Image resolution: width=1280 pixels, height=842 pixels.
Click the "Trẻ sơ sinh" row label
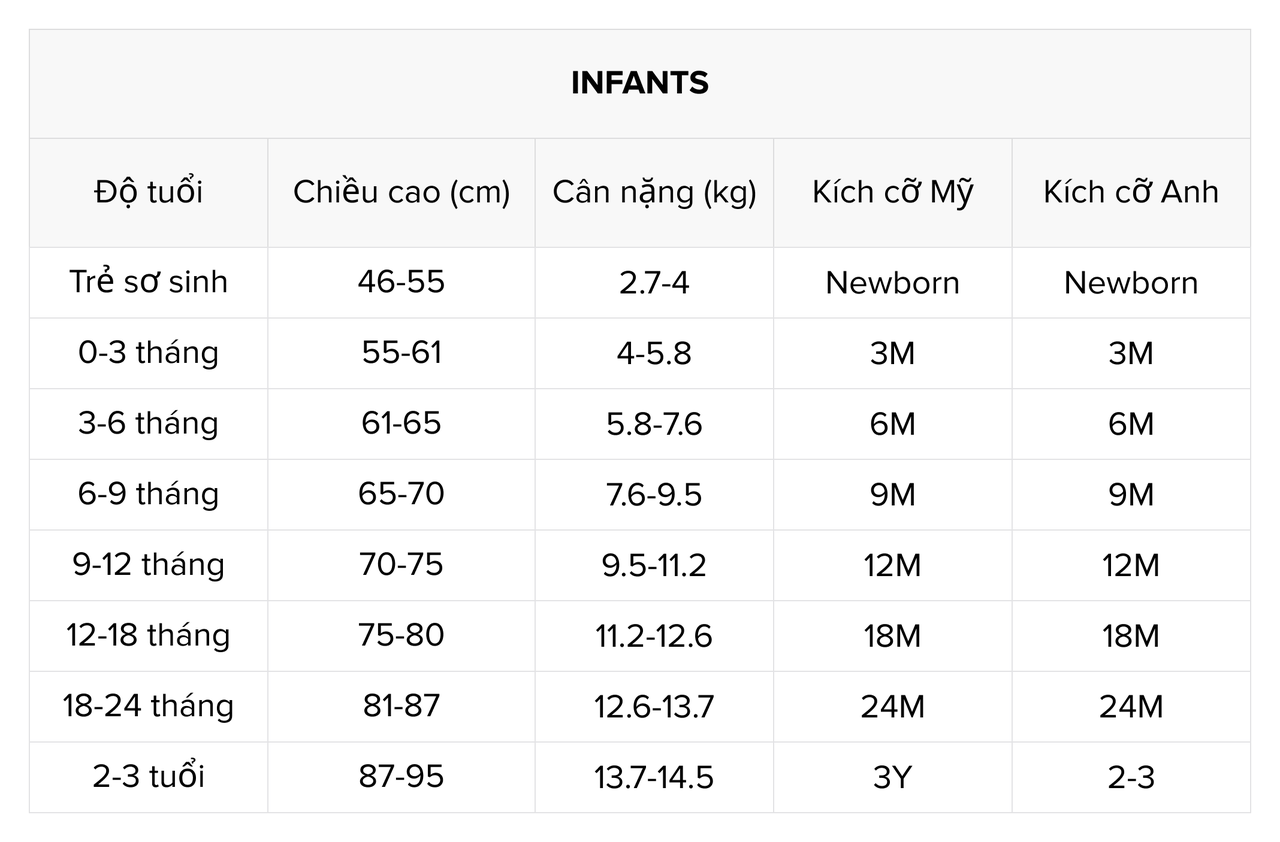point(148,282)
